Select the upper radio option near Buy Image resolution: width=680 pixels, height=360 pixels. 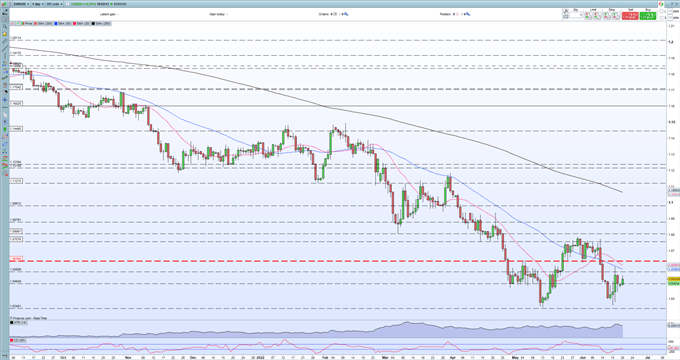click(662, 11)
